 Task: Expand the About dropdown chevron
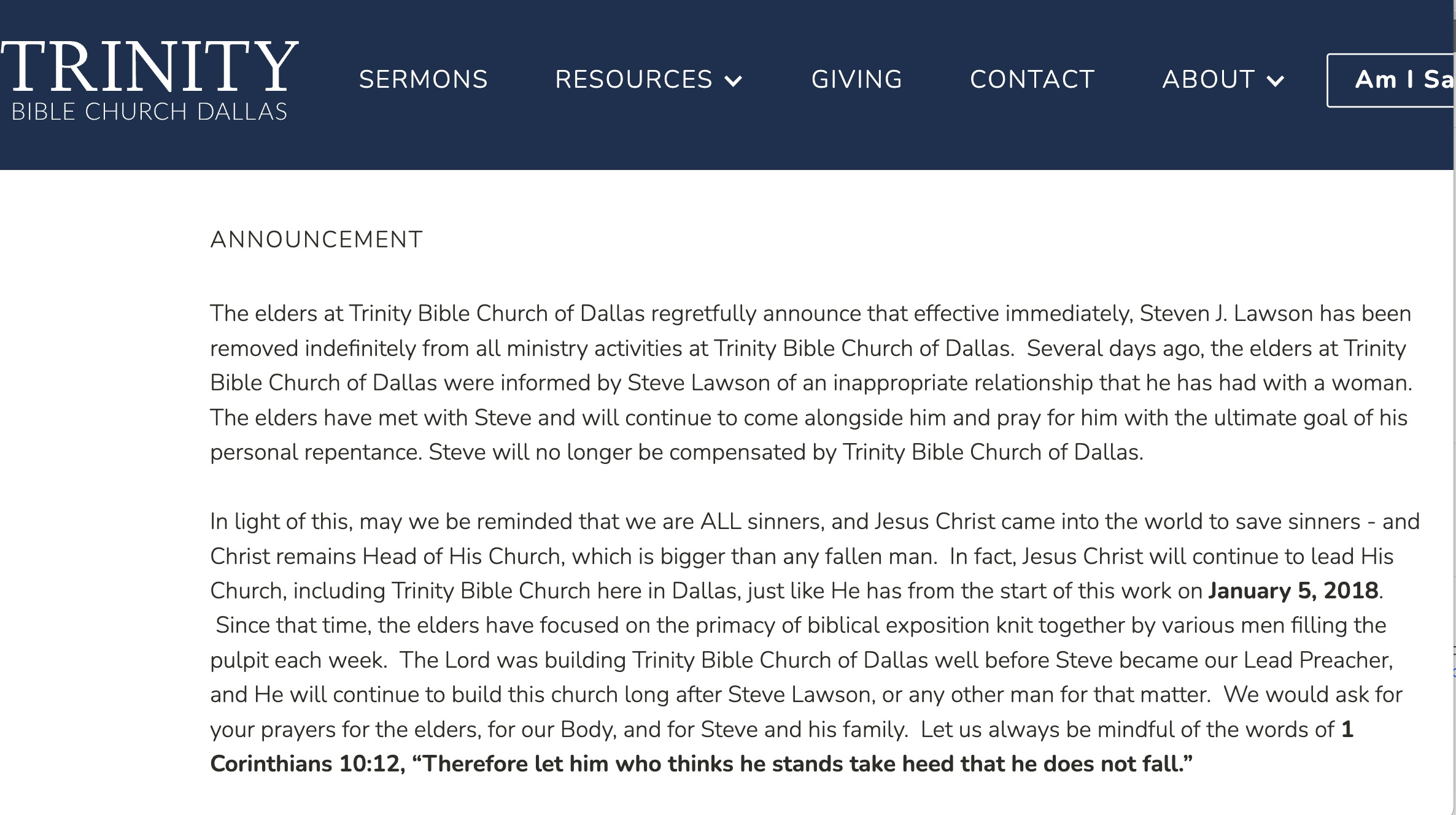coord(1275,81)
